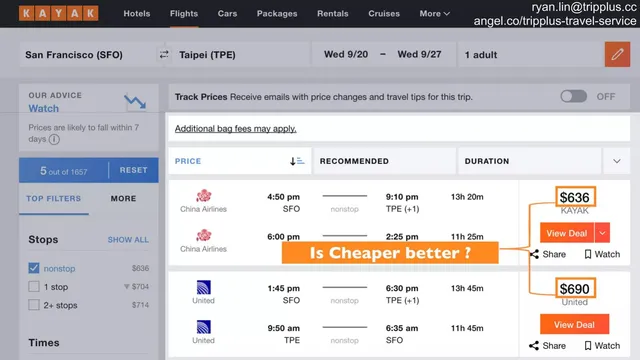Click United logo on 9:50 am flight
The height and width of the screenshot is (360, 640).
pyautogui.click(x=204, y=327)
